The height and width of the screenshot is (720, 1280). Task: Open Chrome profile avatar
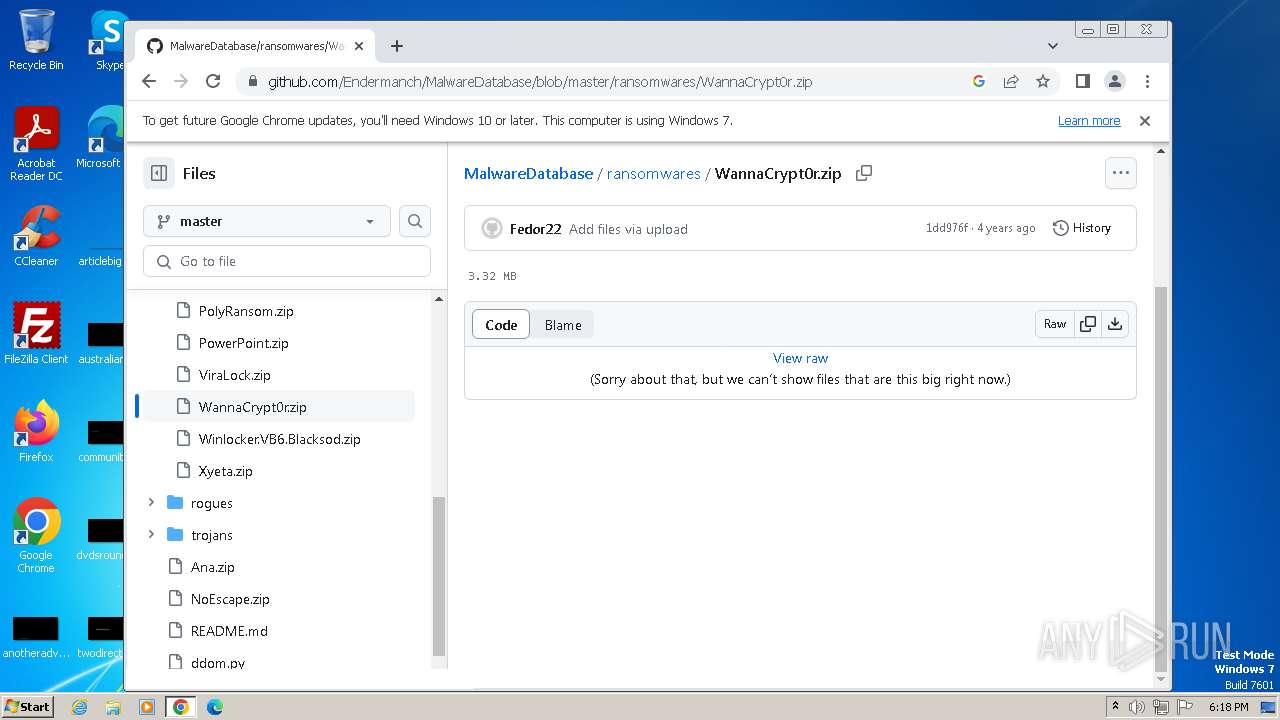[x=1114, y=81]
